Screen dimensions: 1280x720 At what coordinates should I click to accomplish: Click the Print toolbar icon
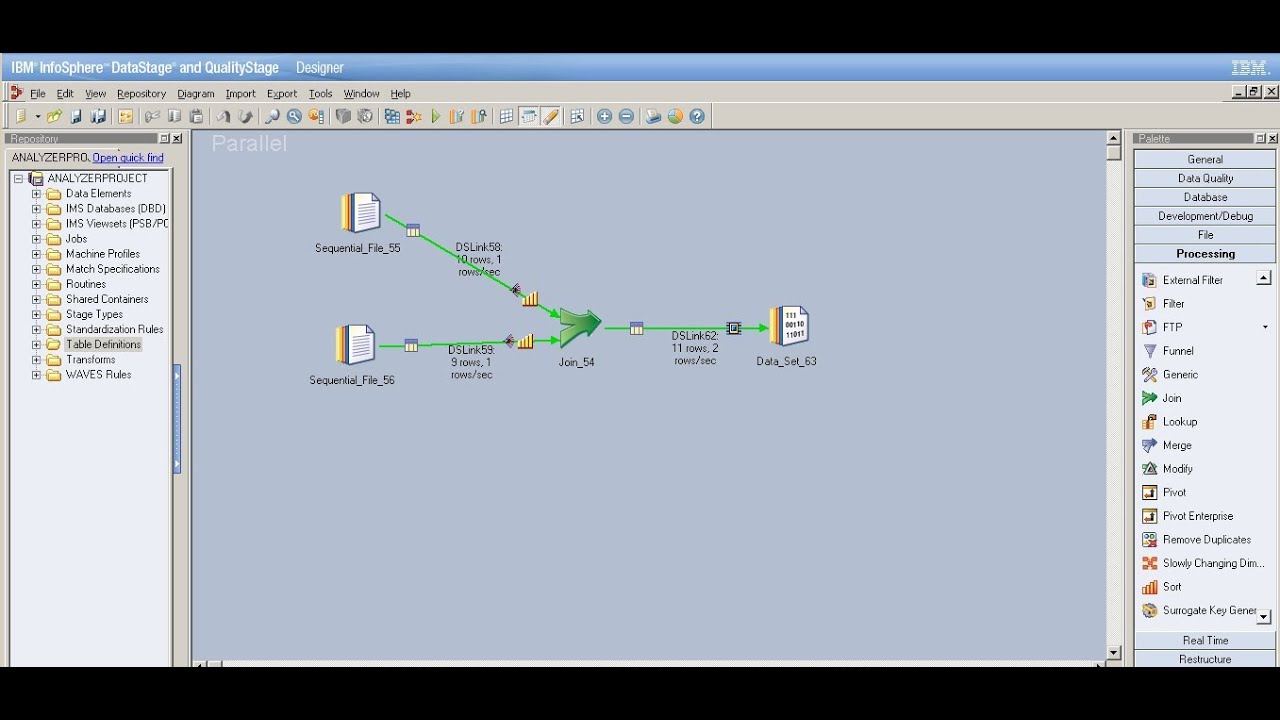click(653, 117)
